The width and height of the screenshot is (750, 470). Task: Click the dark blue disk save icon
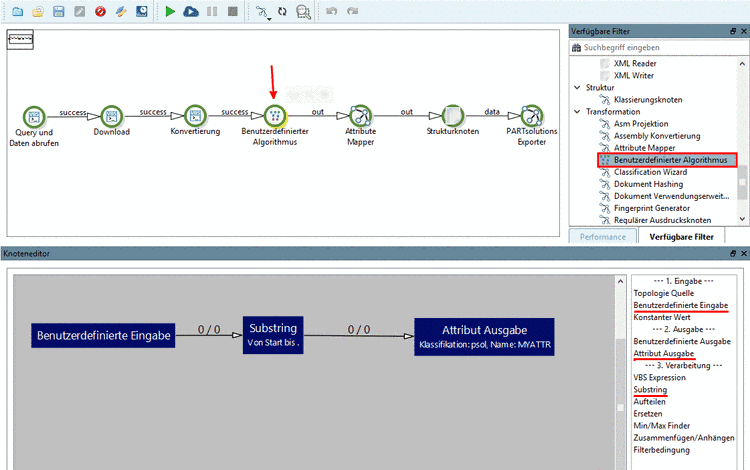point(142,11)
